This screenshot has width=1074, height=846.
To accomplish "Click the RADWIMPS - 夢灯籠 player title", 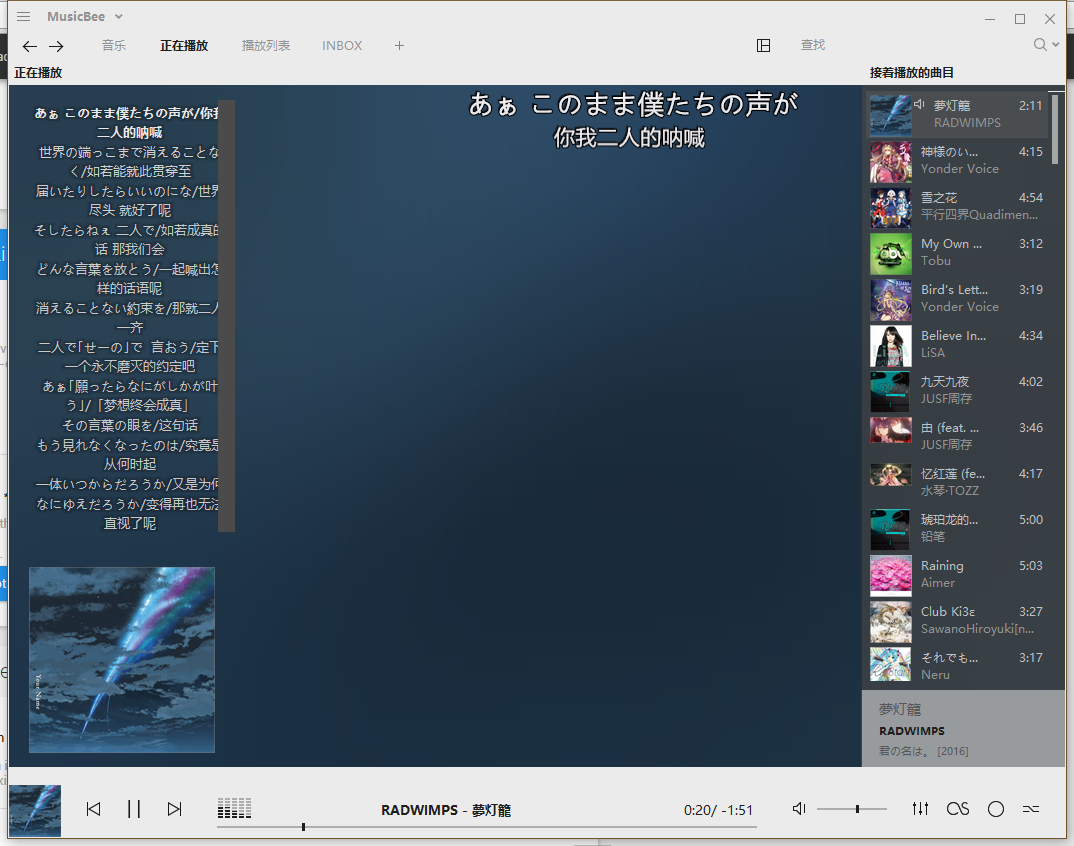I will click(446, 810).
